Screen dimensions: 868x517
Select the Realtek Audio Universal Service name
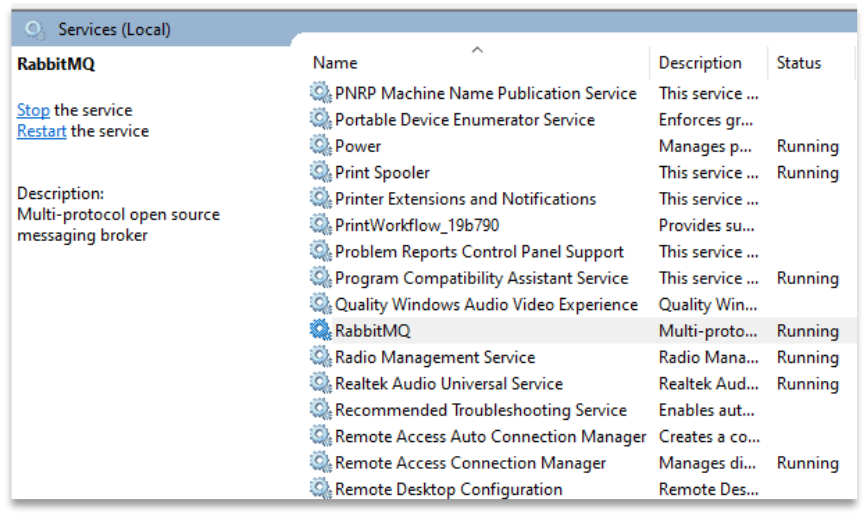(x=448, y=384)
